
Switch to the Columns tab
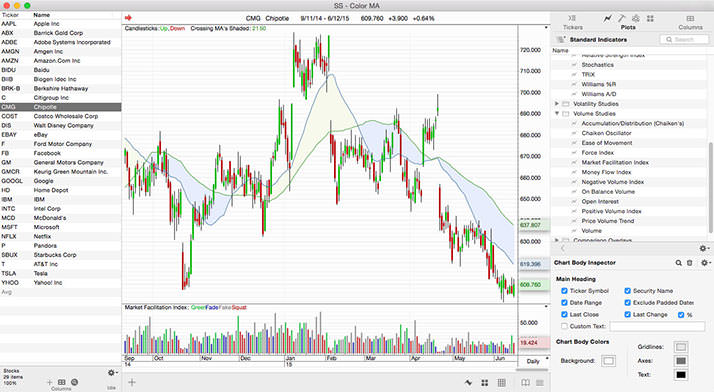coord(690,27)
